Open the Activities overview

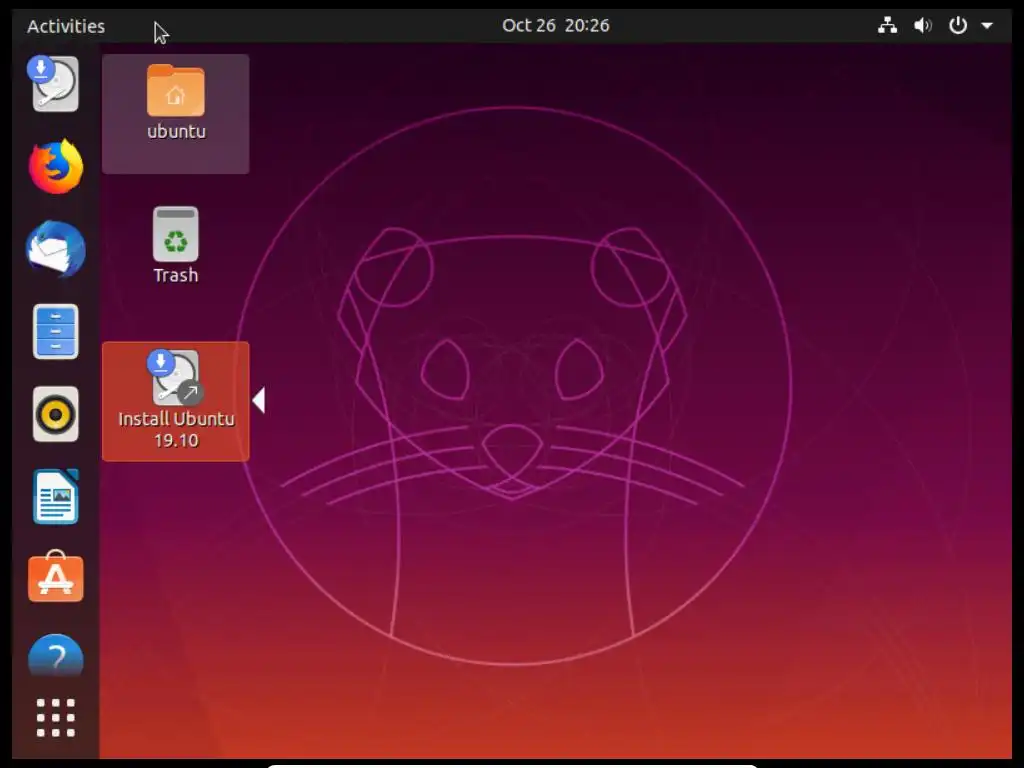tap(66, 26)
